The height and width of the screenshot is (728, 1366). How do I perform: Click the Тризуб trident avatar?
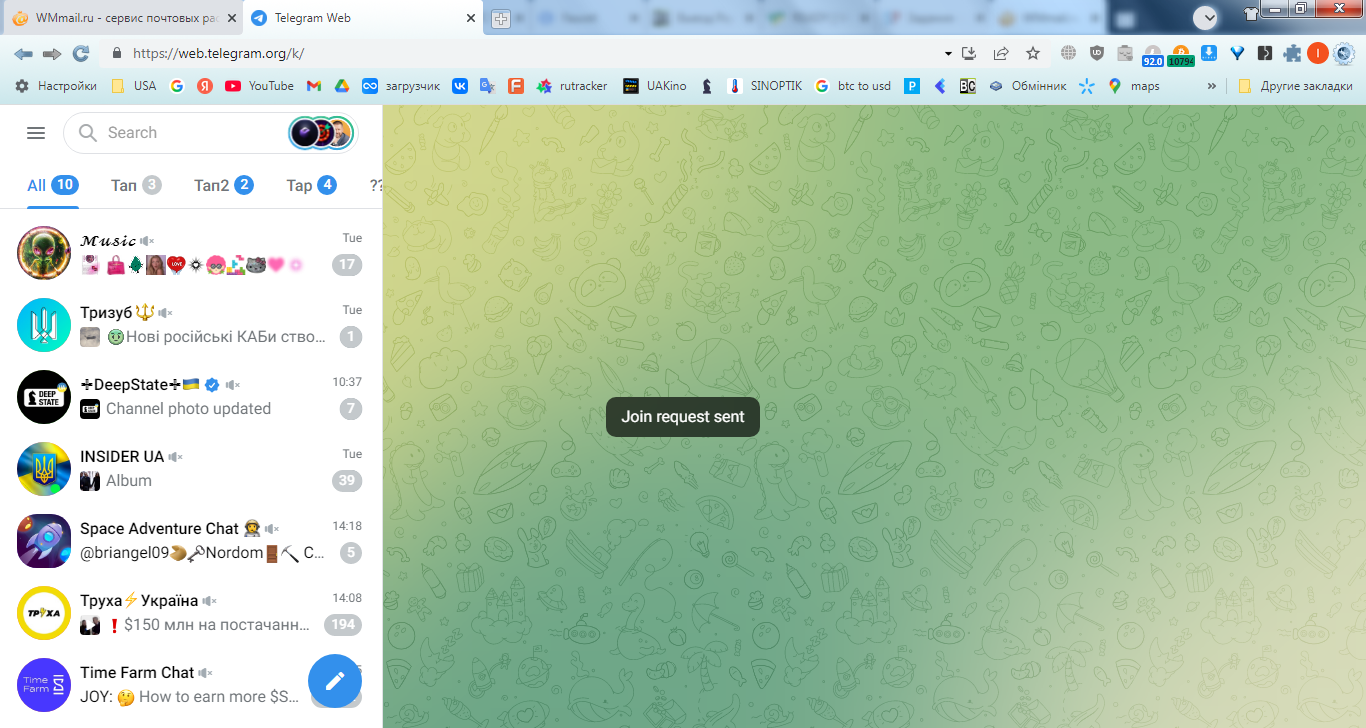44,325
